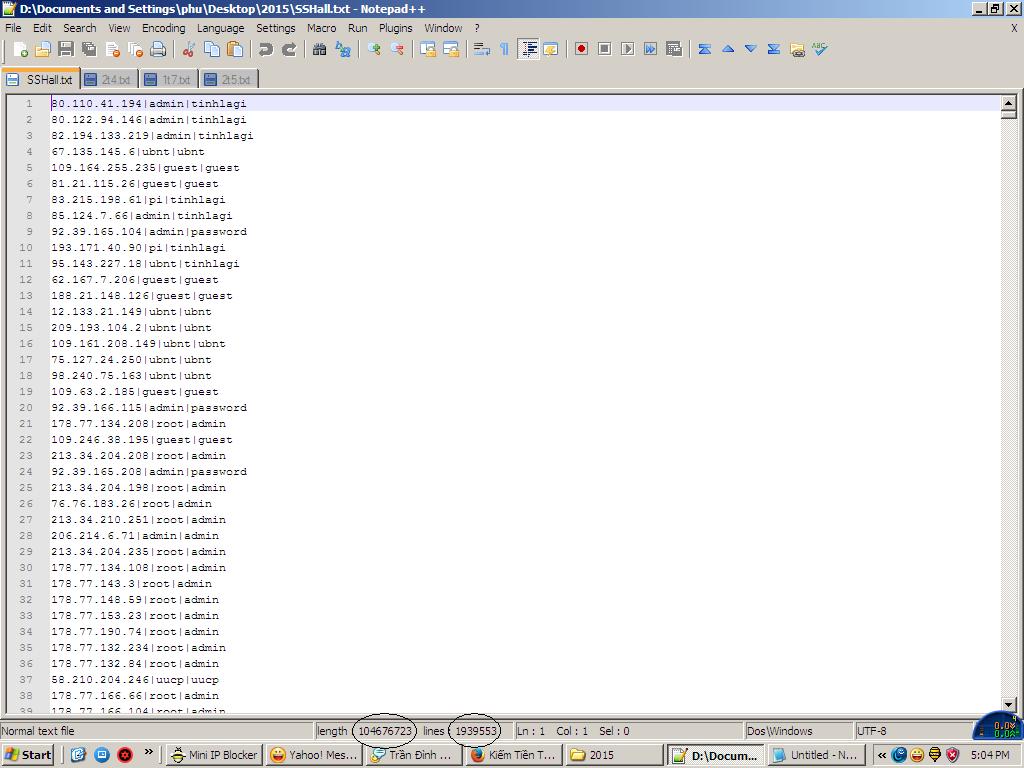Open the 2015 folder taskbar button
The image size is (1024, 768).
pyautogui.click(x=613, y=755)
